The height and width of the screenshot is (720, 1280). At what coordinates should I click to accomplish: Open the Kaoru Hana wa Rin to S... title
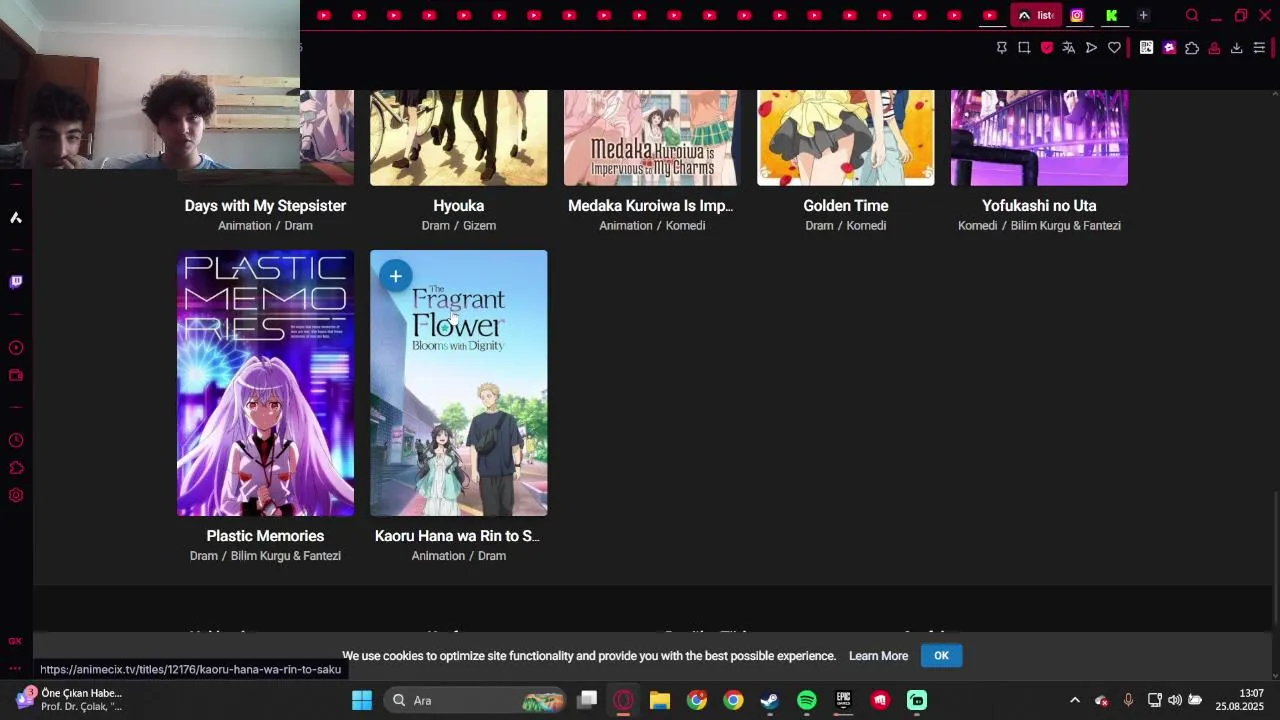pyautogui.click(x=458, y=536)
